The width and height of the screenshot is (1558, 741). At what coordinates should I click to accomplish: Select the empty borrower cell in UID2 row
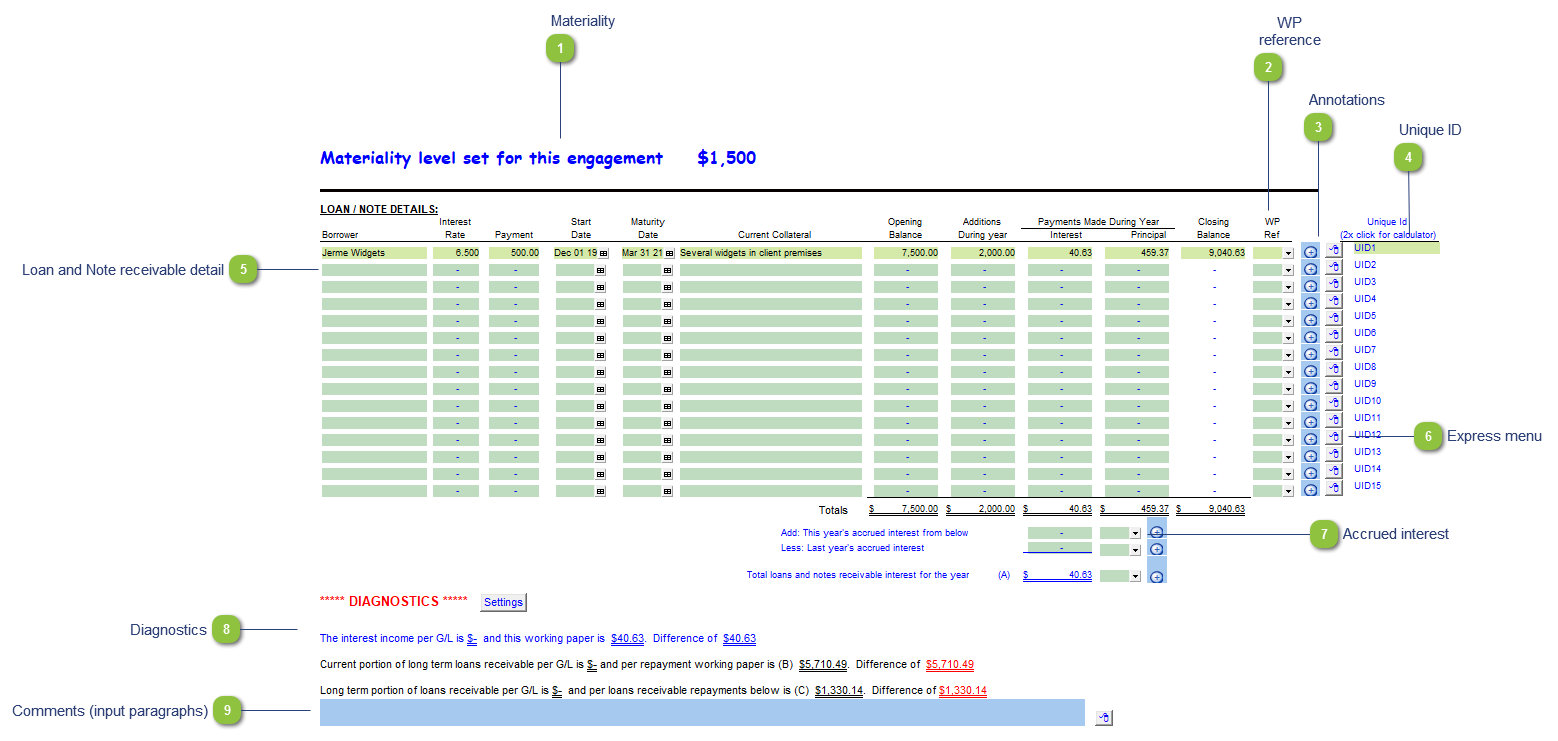(373, 270)
